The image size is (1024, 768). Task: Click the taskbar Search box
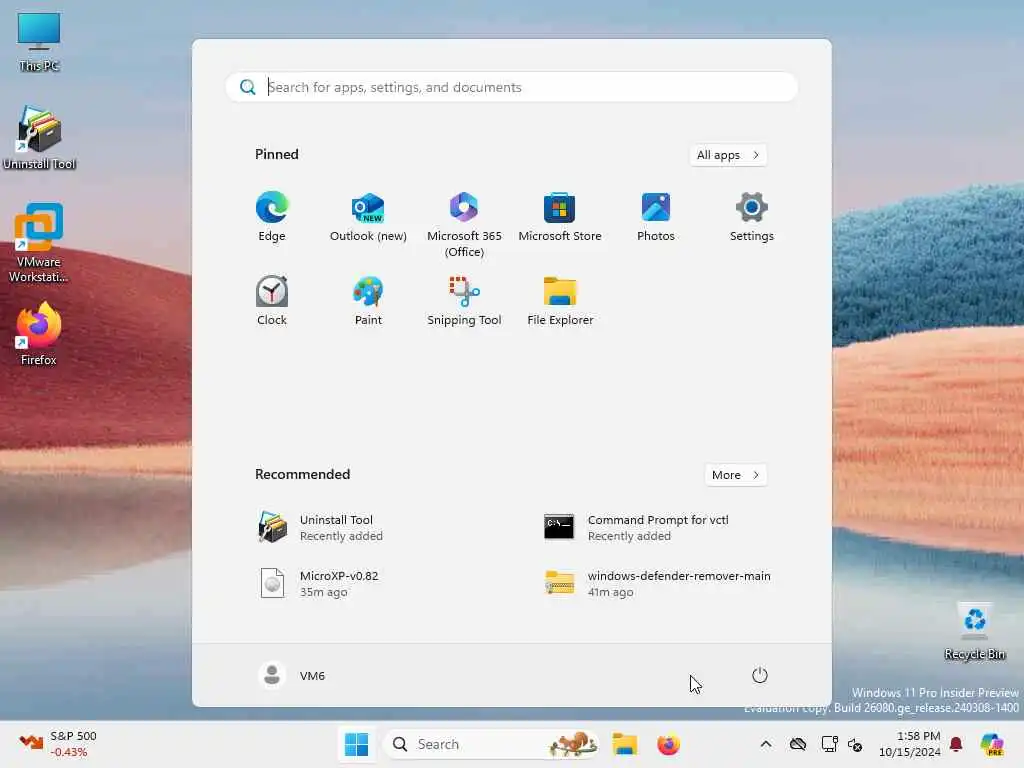tap(491, 744)
